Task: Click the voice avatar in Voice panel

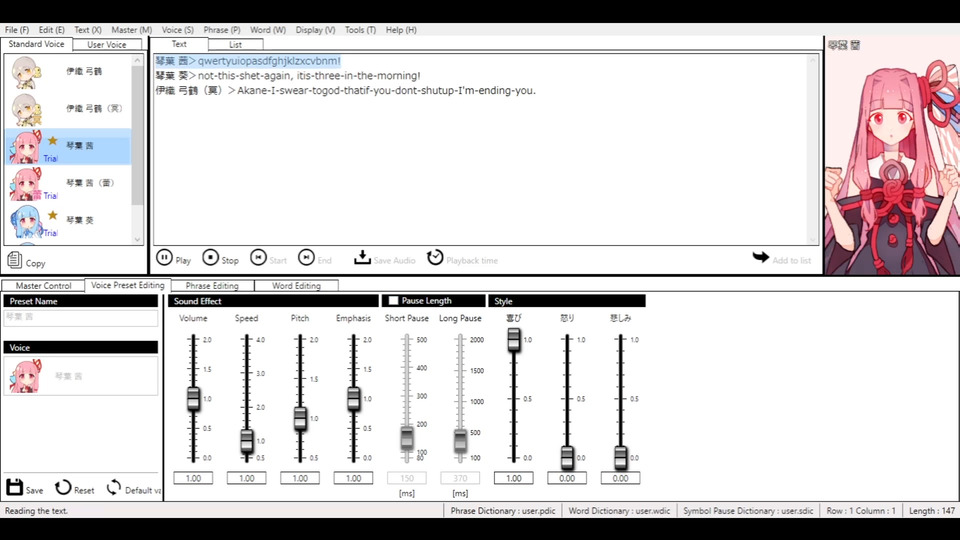Action: coord(26,376)
